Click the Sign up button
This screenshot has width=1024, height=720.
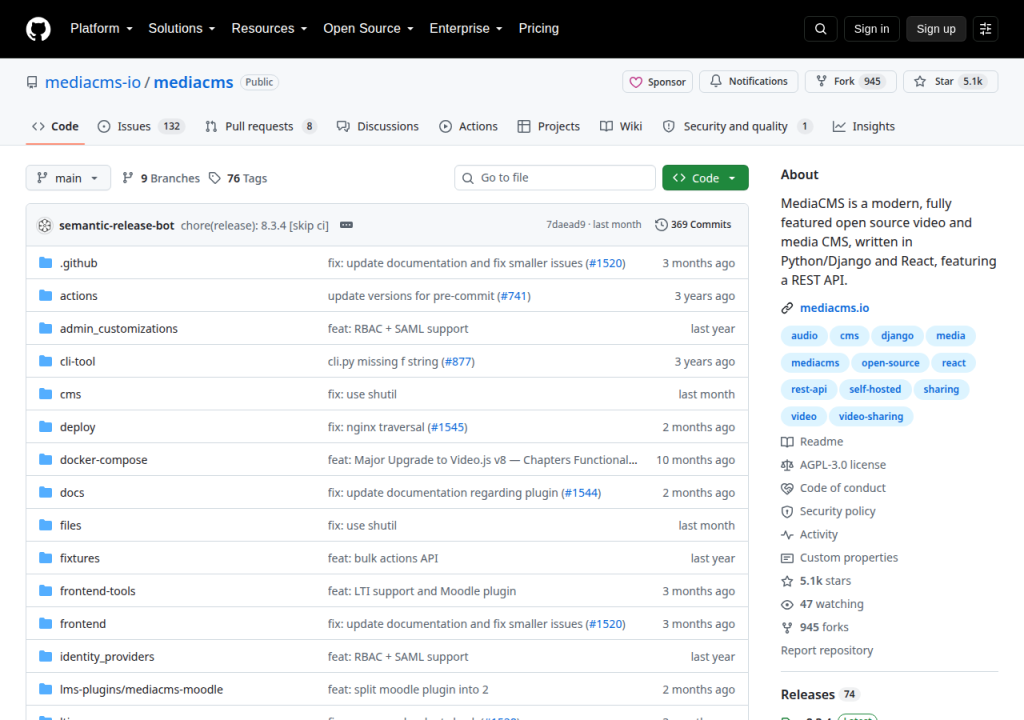pyautogui.click(x=936, y=29)
